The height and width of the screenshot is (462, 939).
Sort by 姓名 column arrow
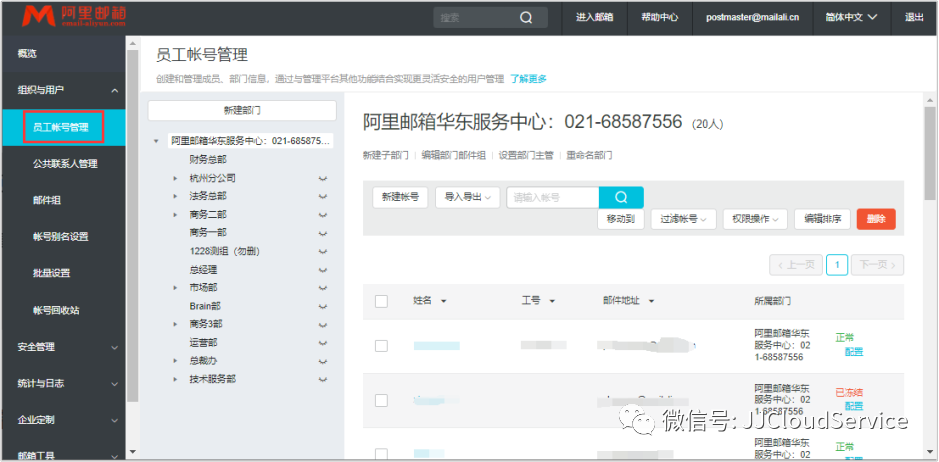(x=444, y=301)
